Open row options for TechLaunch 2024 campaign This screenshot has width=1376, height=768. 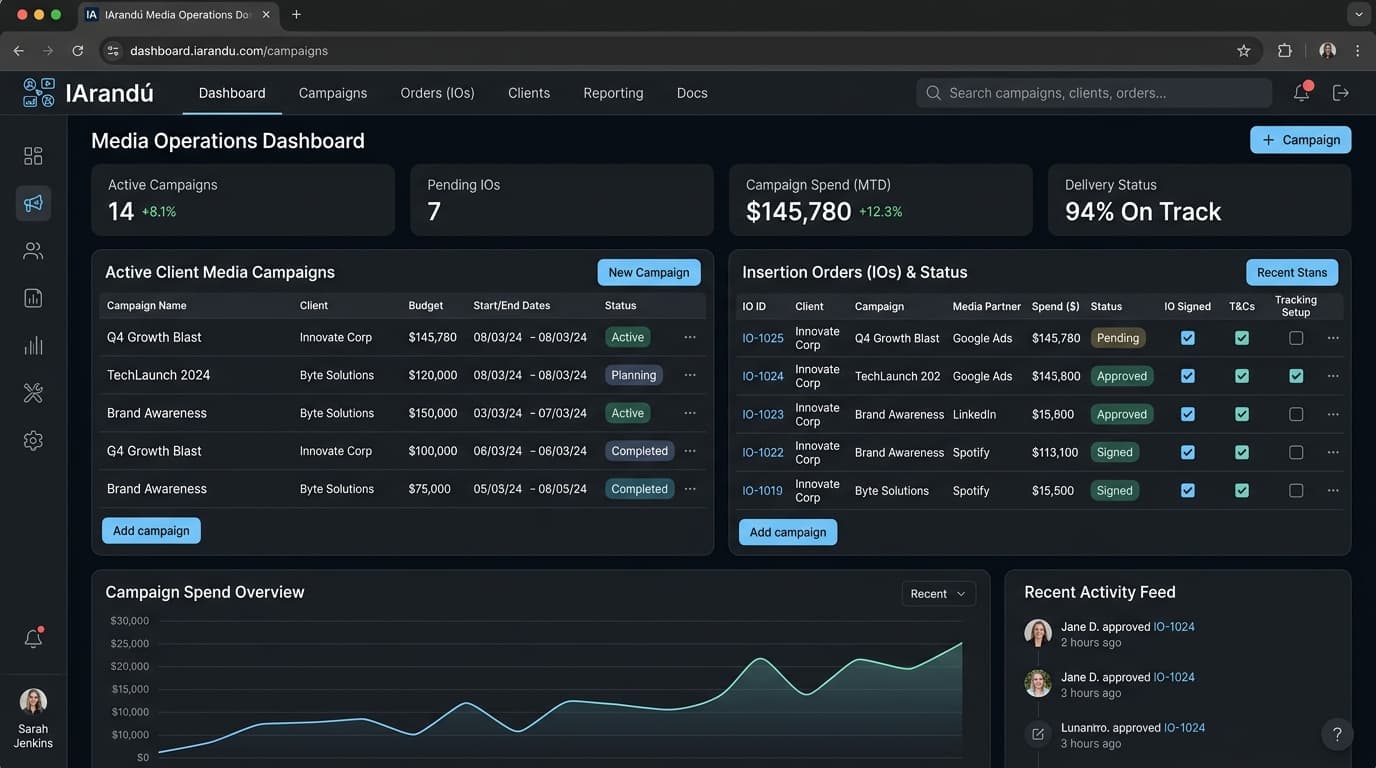coord(690,375)
